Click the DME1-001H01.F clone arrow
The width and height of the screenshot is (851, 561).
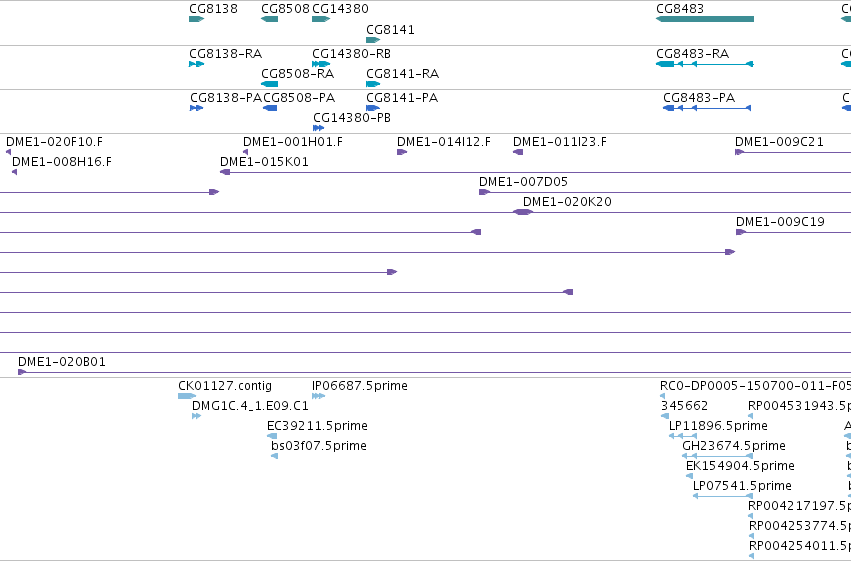click(245, 152)
